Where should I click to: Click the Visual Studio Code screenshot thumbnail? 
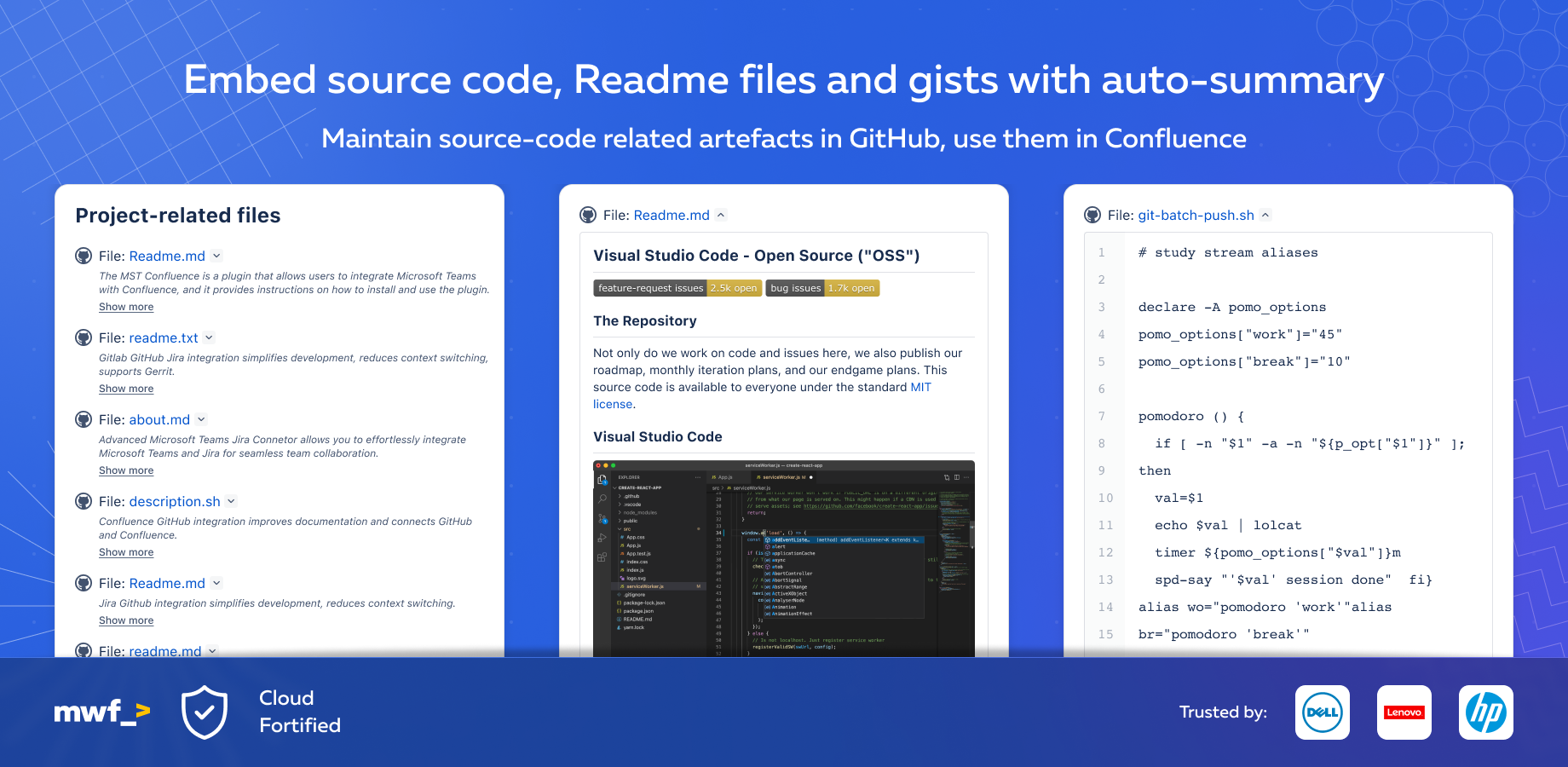(x=784, y=559)
